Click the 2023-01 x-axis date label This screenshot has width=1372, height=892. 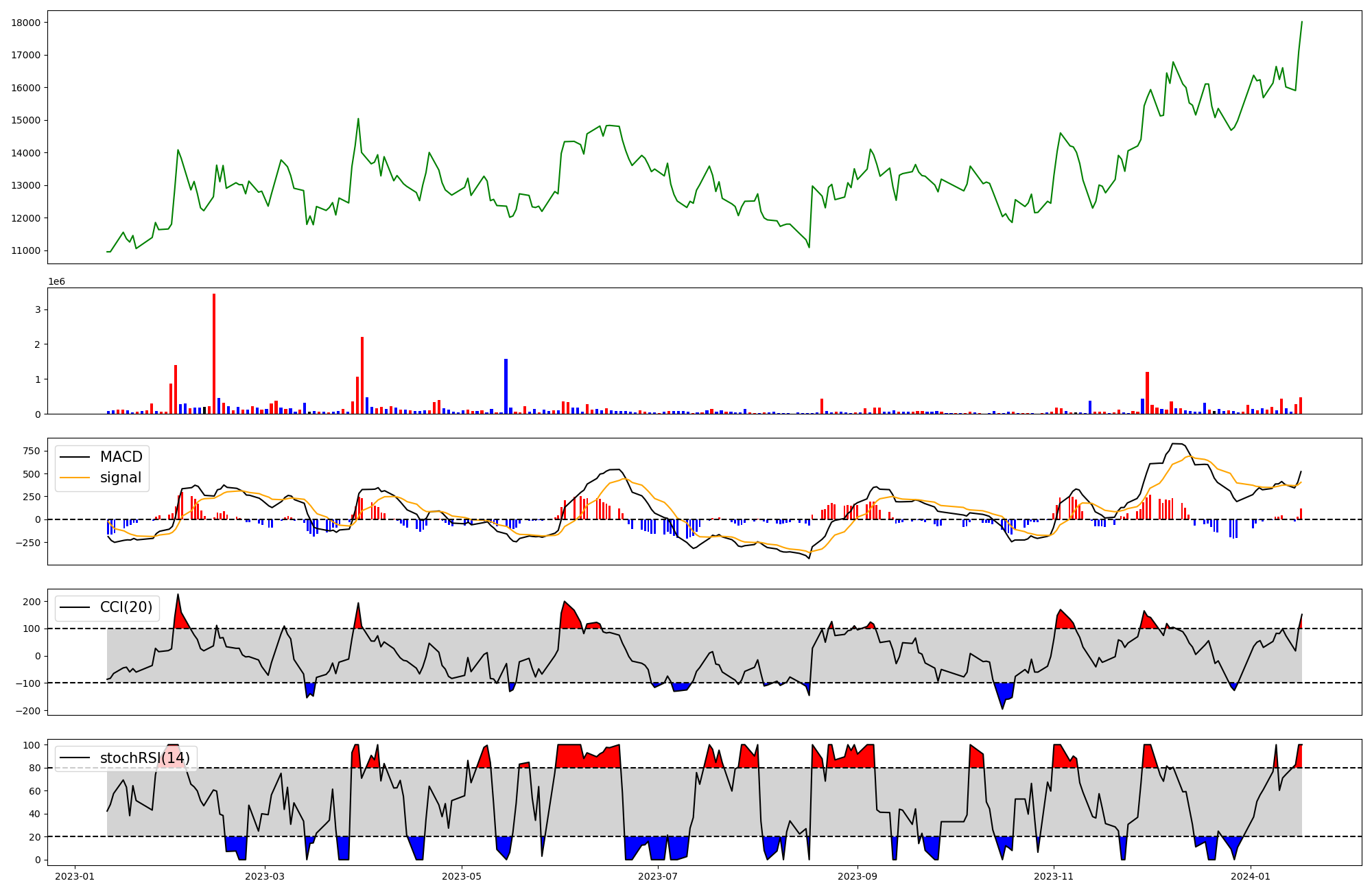pyautogui.click(x=74, y=876)
